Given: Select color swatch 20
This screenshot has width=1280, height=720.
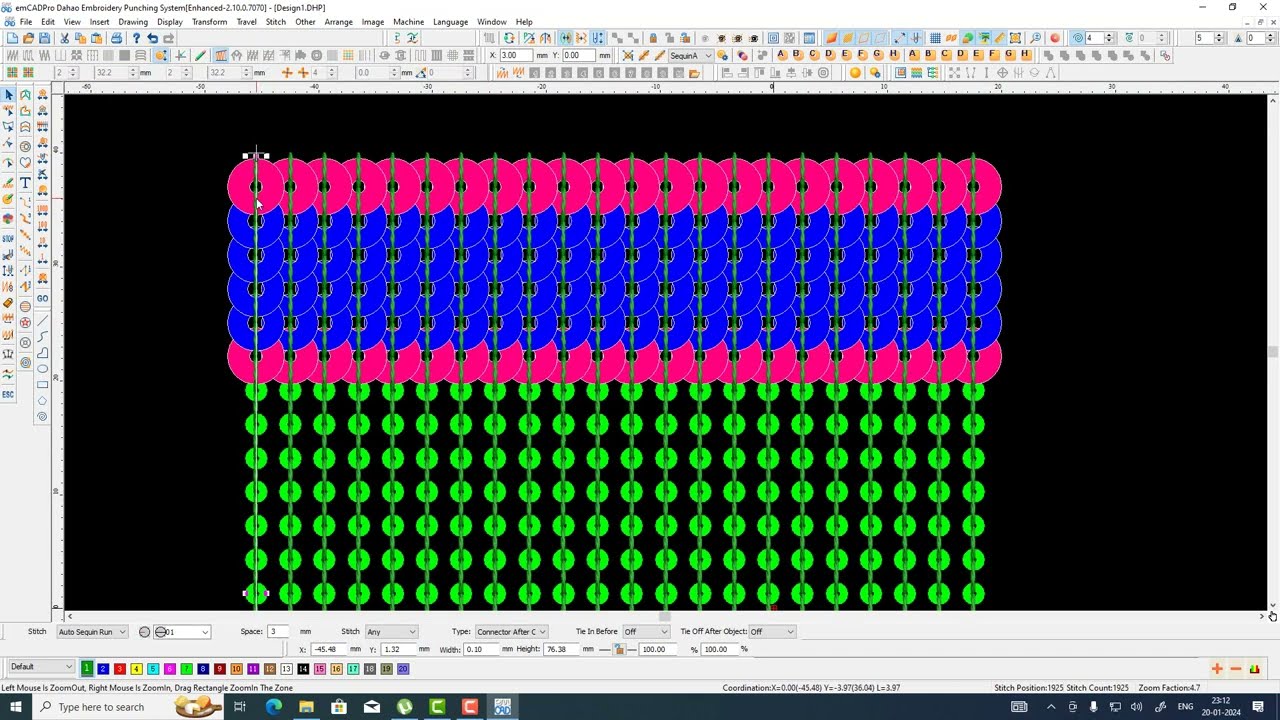Looking at the screenshot, I should (x=403, y=669).
